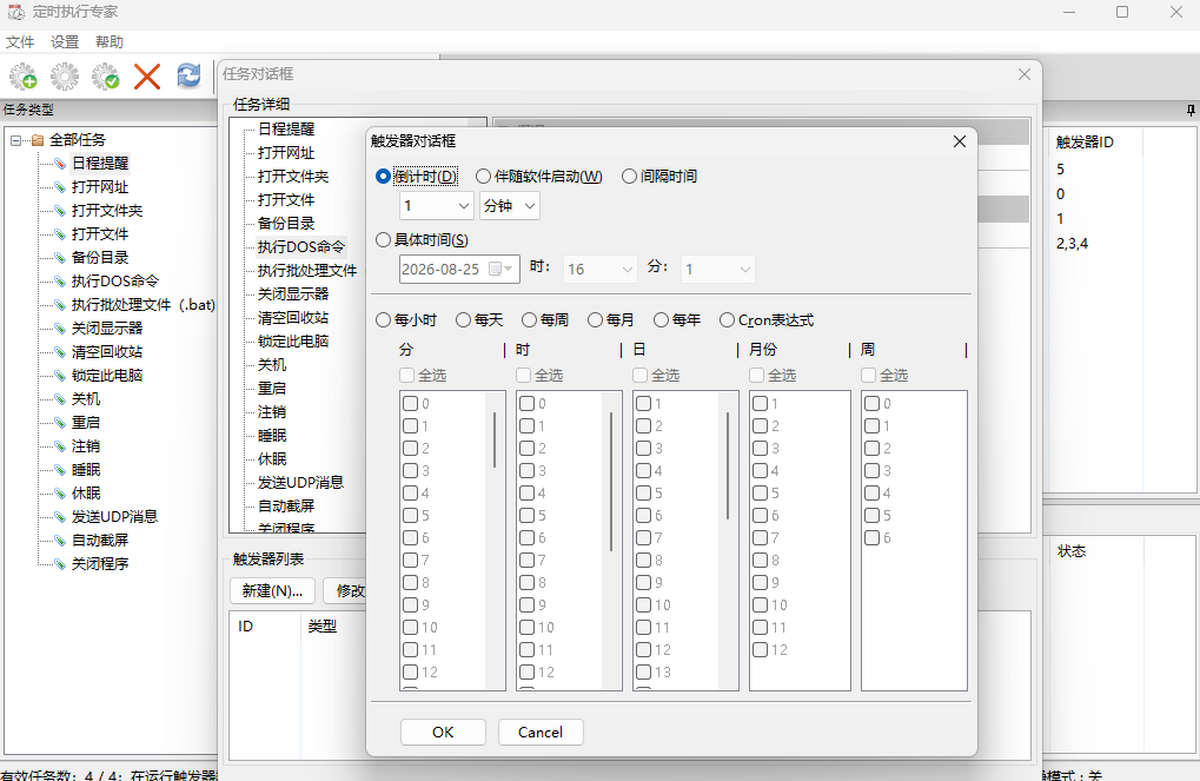The width and height of the screenshot is (1200, 781).
Task: Select 执行批处理文件 (.bat) in main tree
Action: 143,305
